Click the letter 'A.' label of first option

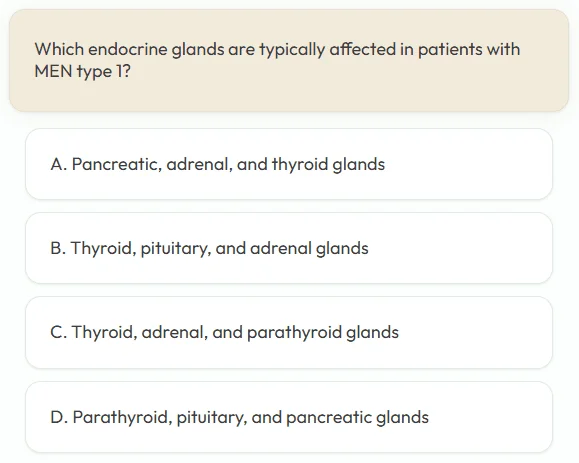pyautogui.click(x=59, y=164)
